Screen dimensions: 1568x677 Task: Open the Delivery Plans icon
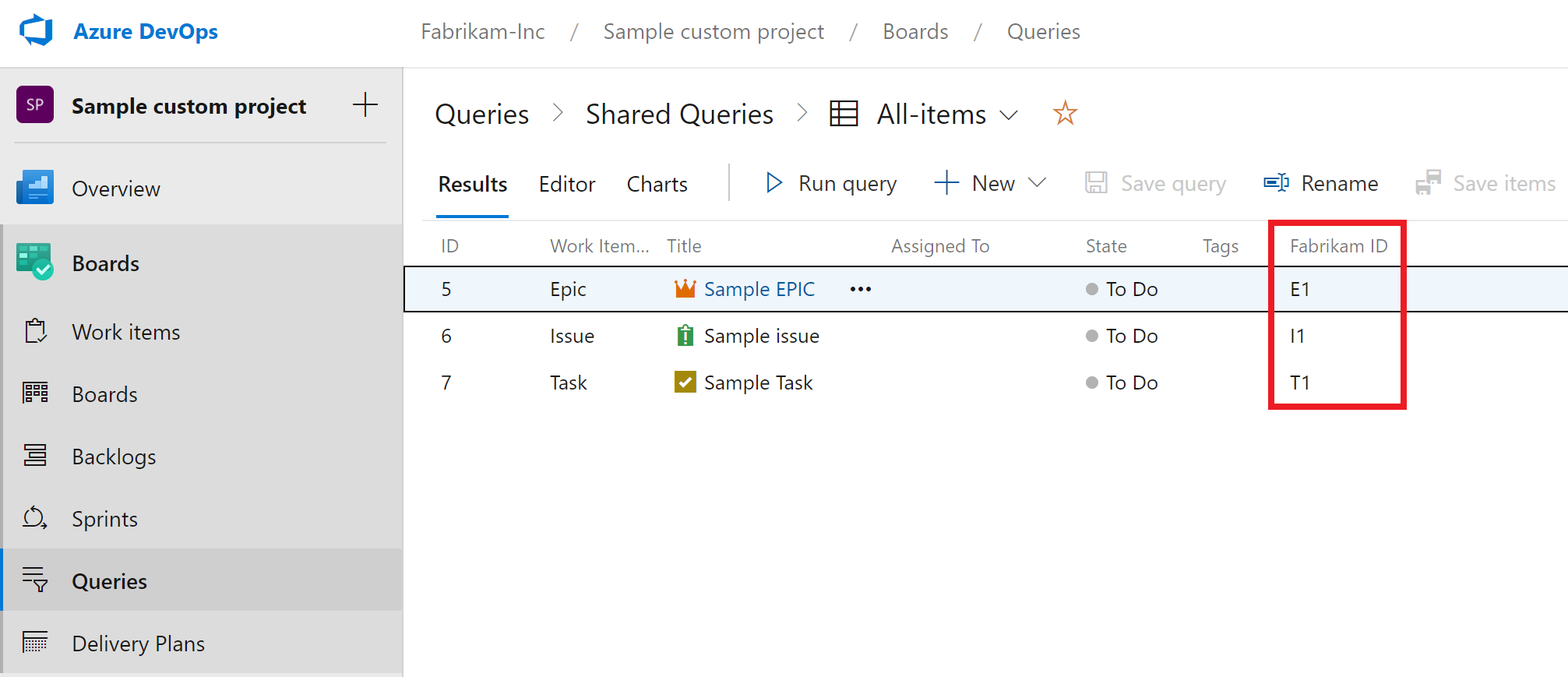coord(35,642)
